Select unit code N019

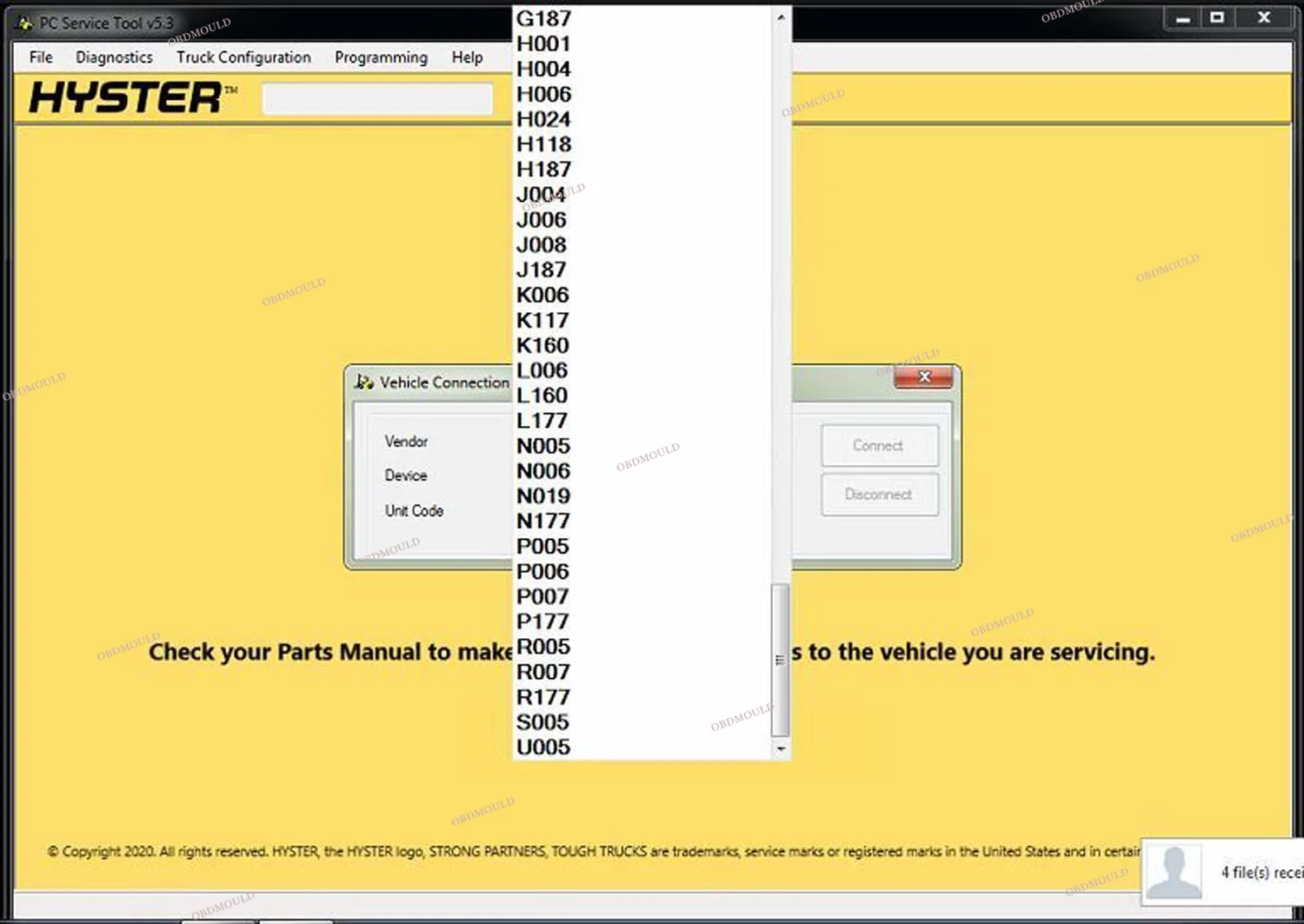[x=642, y=497]
